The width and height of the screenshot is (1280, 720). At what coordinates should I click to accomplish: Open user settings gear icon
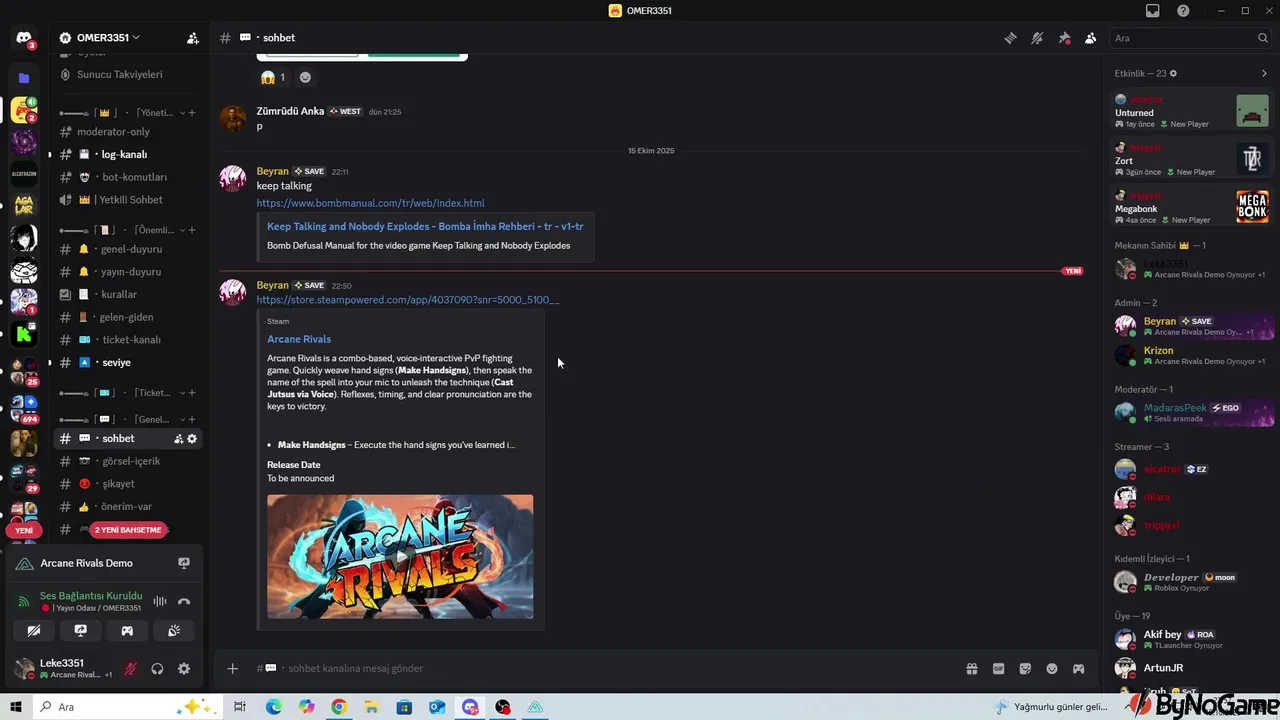click(x=184, y=669)
